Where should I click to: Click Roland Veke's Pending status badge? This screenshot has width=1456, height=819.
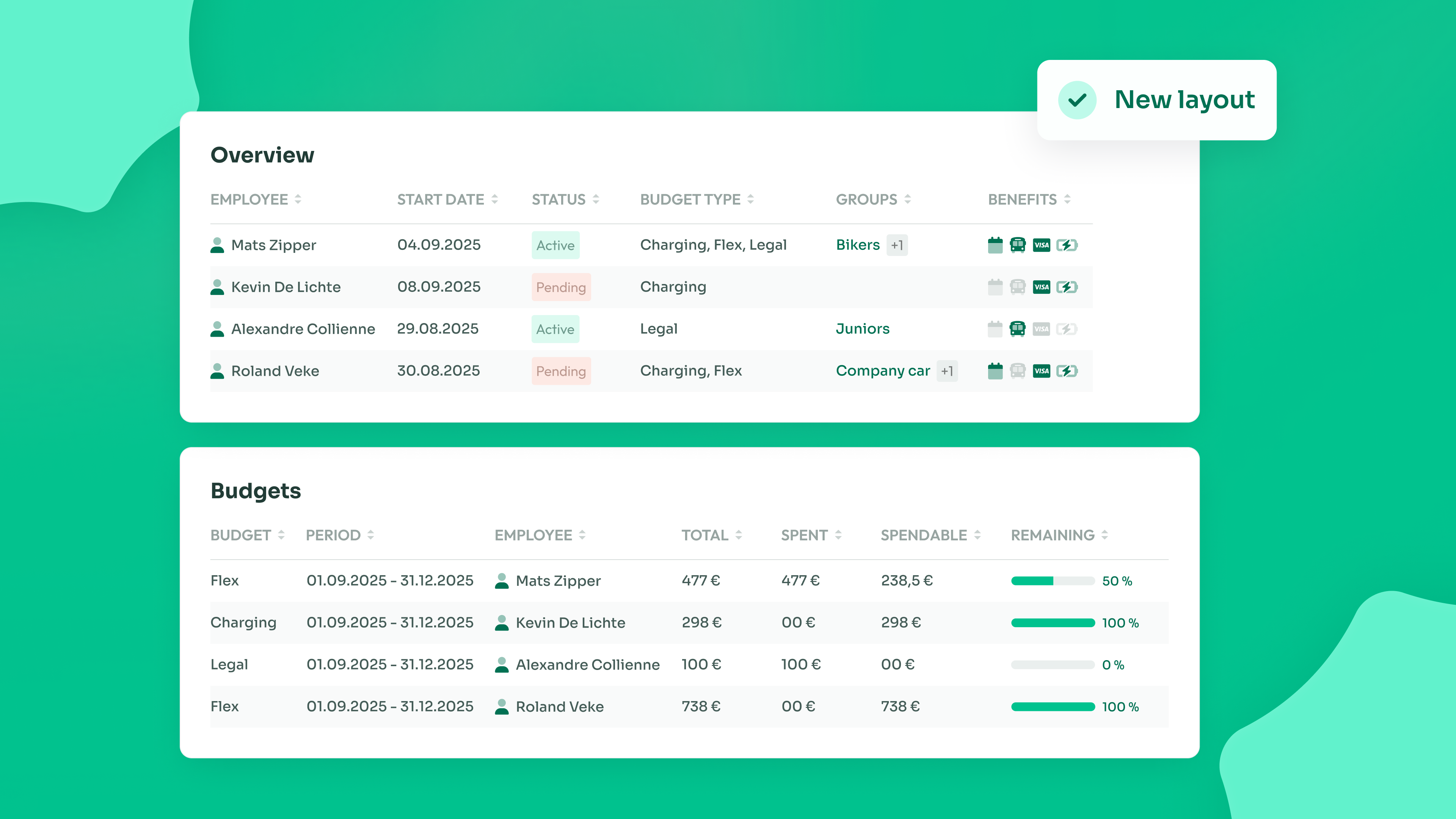tap(561, 371)
